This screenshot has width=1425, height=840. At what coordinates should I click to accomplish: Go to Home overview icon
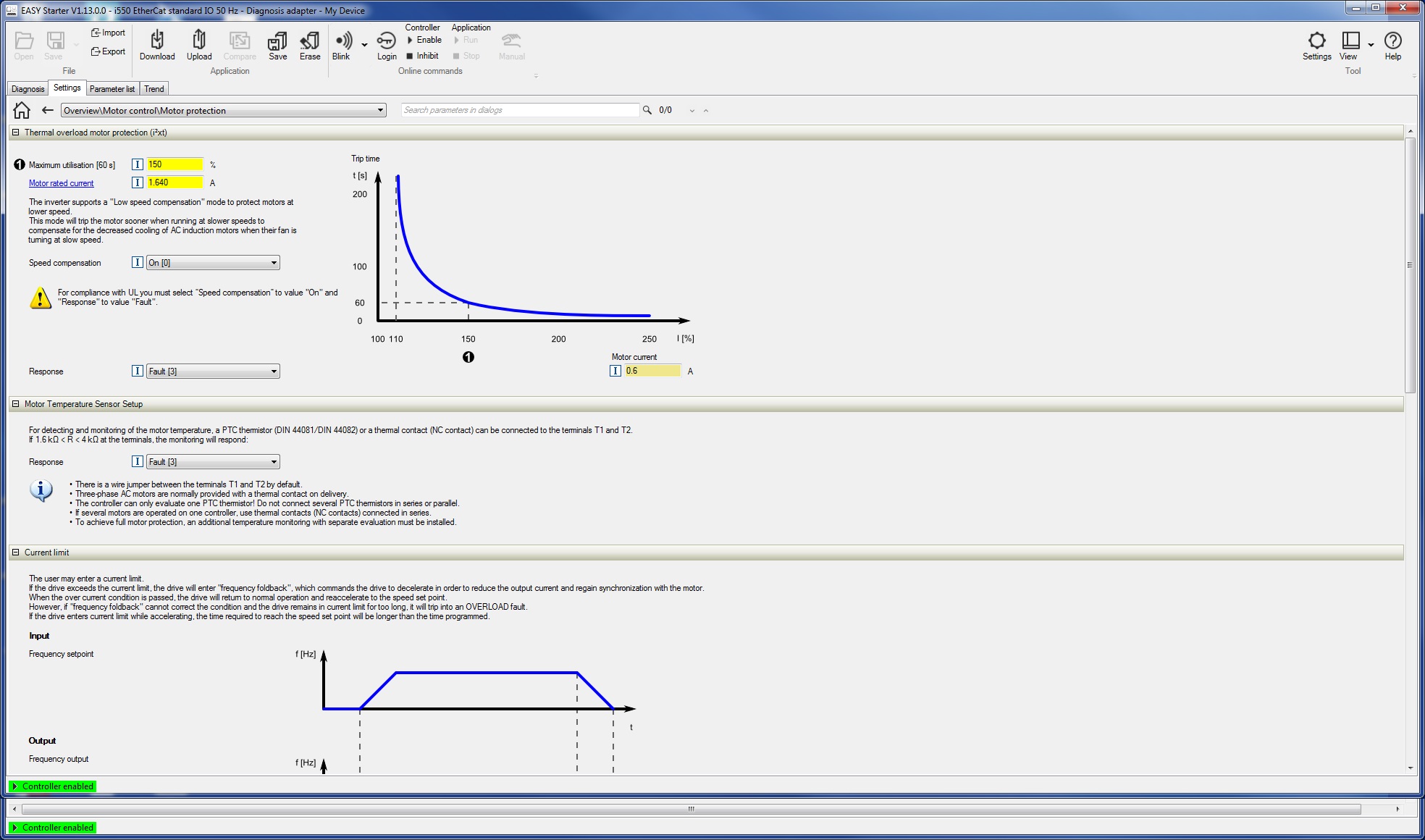coord(22,110)
